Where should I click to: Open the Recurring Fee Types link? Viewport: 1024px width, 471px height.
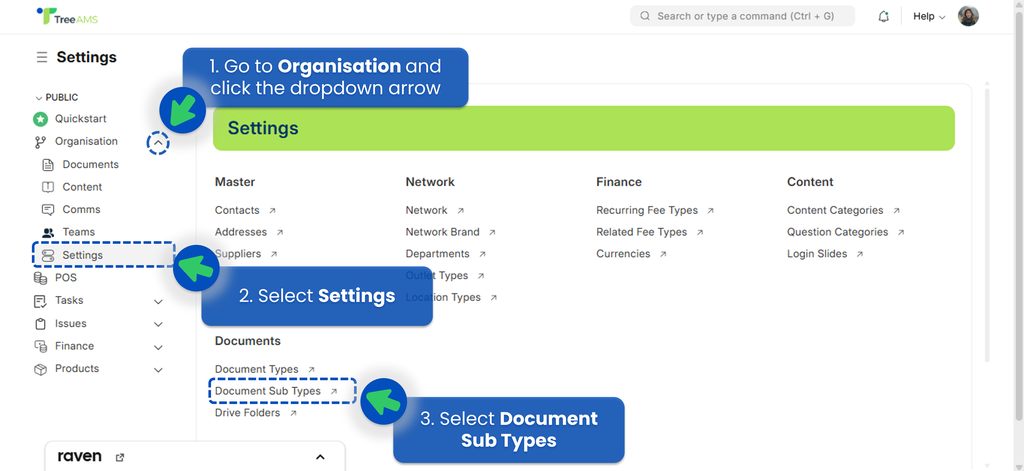coord(647,211)
